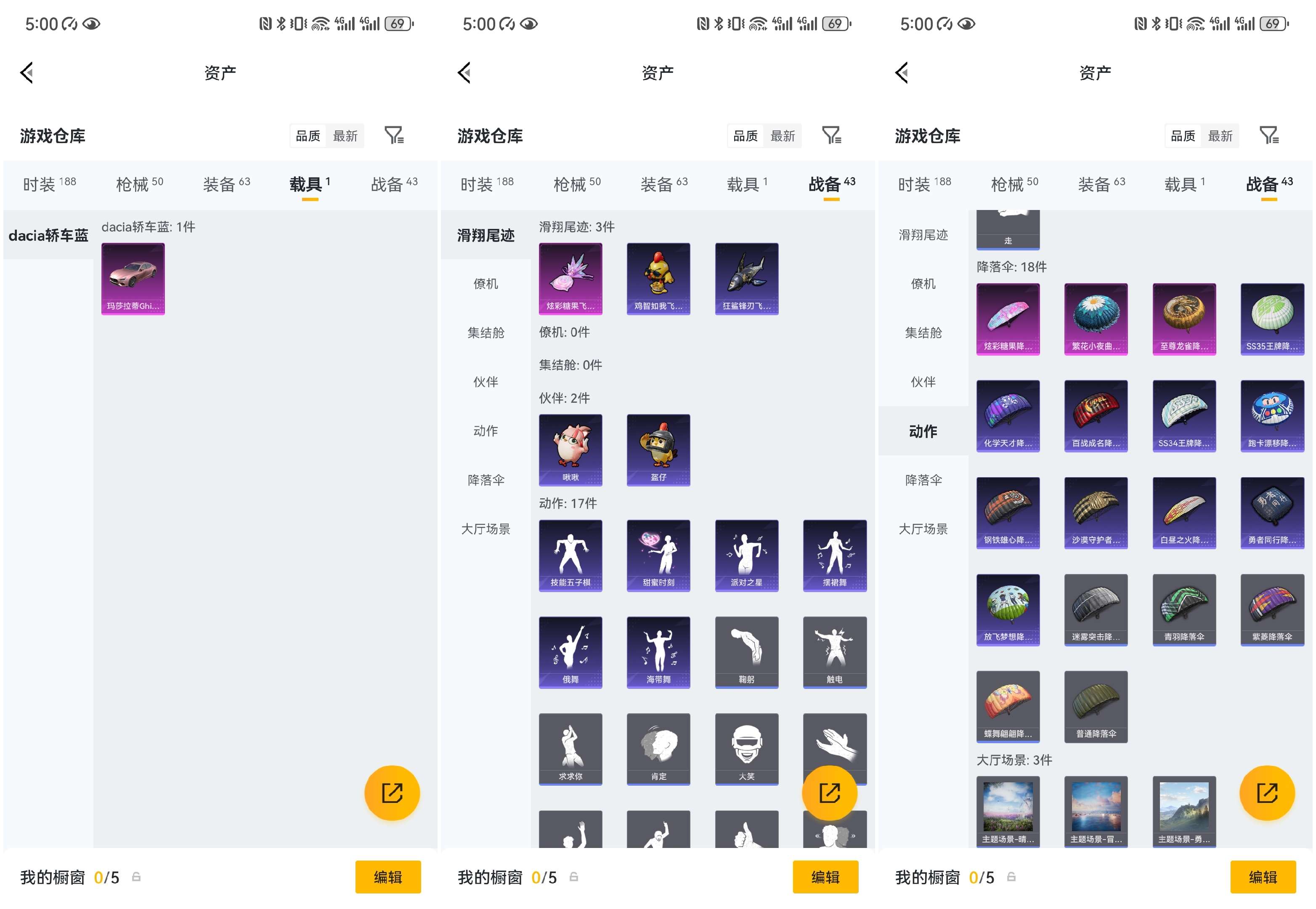Image resolution: width=1316 pixels, height=909 pixels.
Task: Select the 狂鲨锋刃飞 glider trail icon
Action: click(746, 278)
